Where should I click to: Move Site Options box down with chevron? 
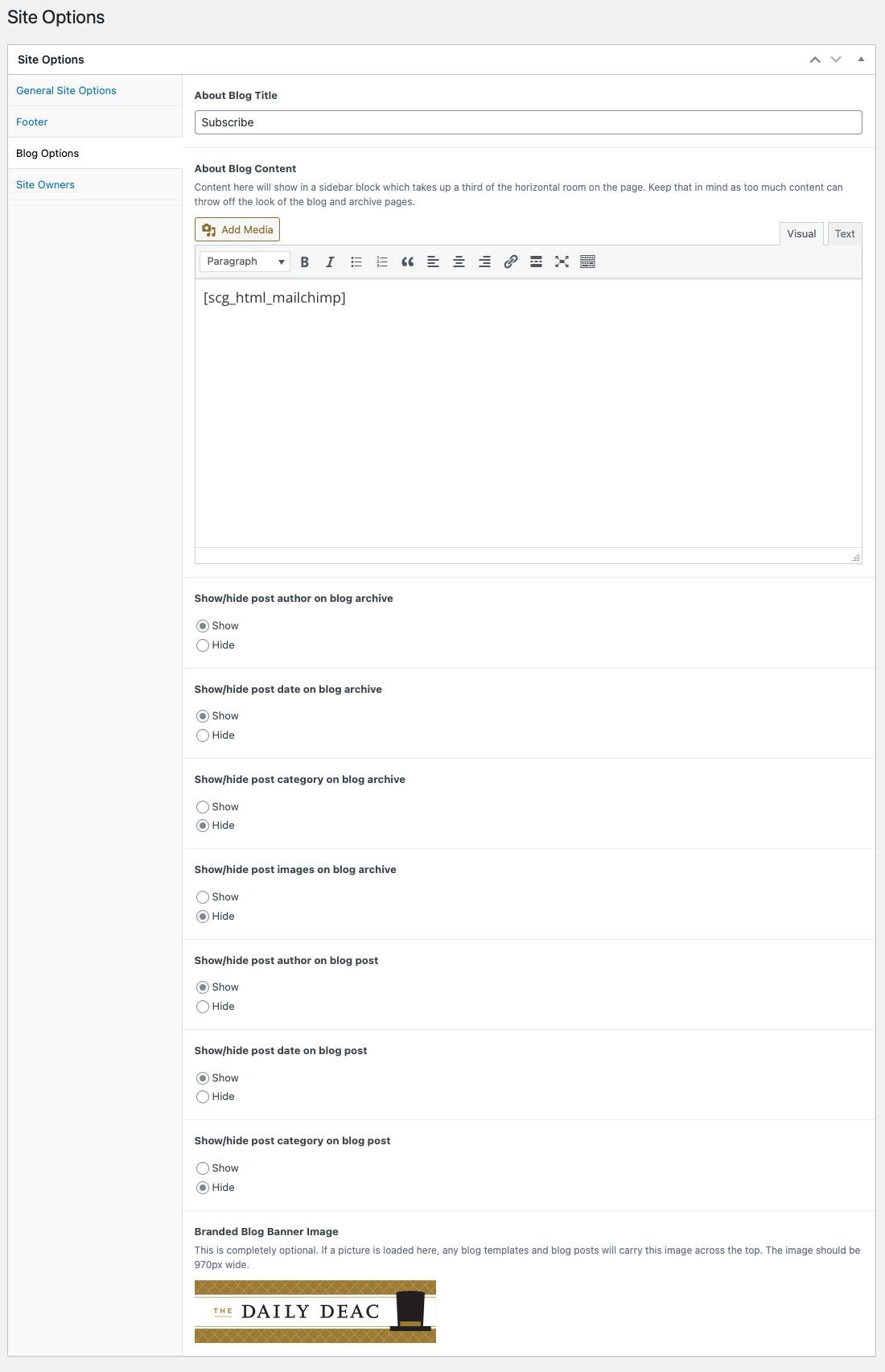pos(836,60)
